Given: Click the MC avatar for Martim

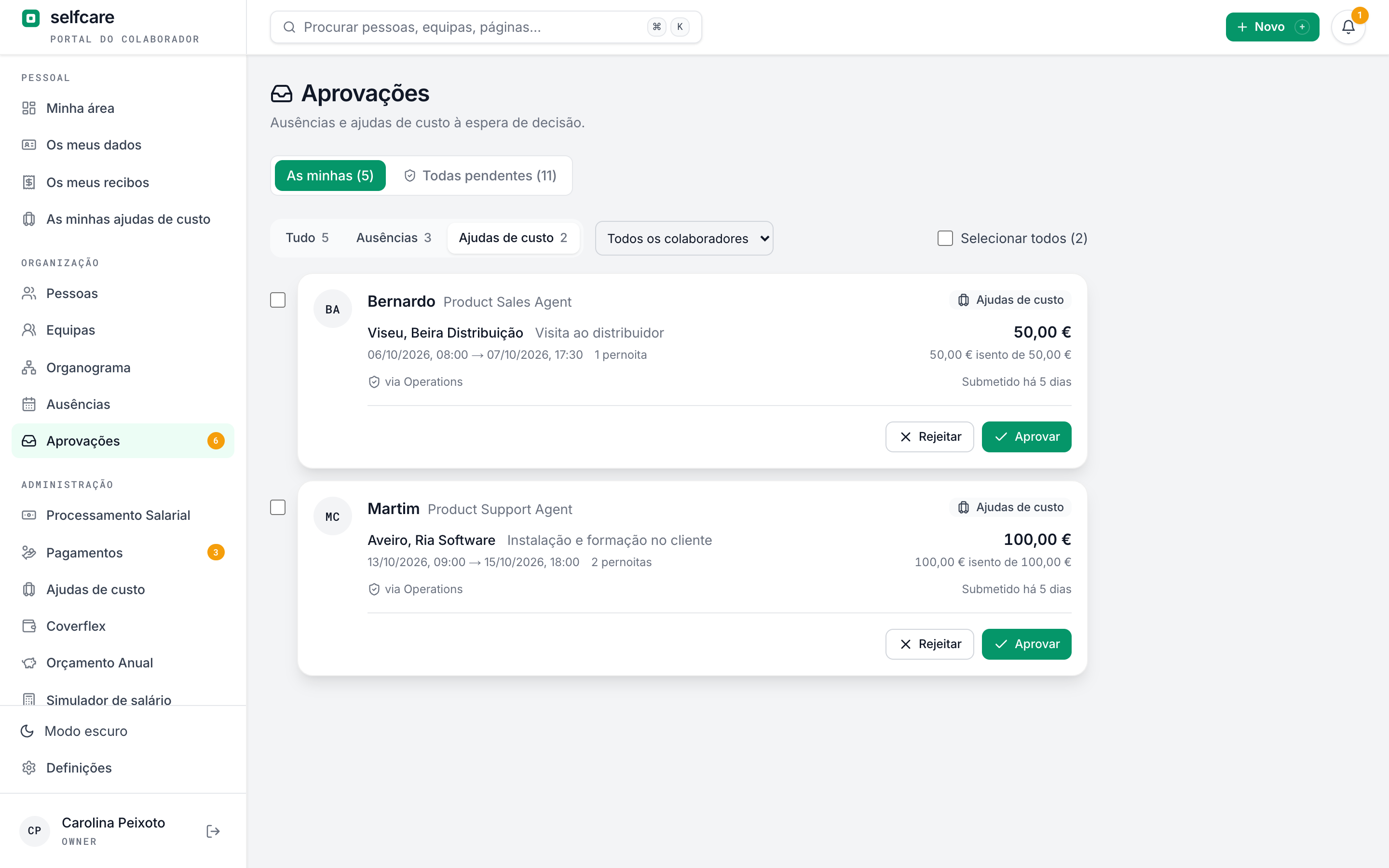Looking at the screenshot, I should click(332, 516).
